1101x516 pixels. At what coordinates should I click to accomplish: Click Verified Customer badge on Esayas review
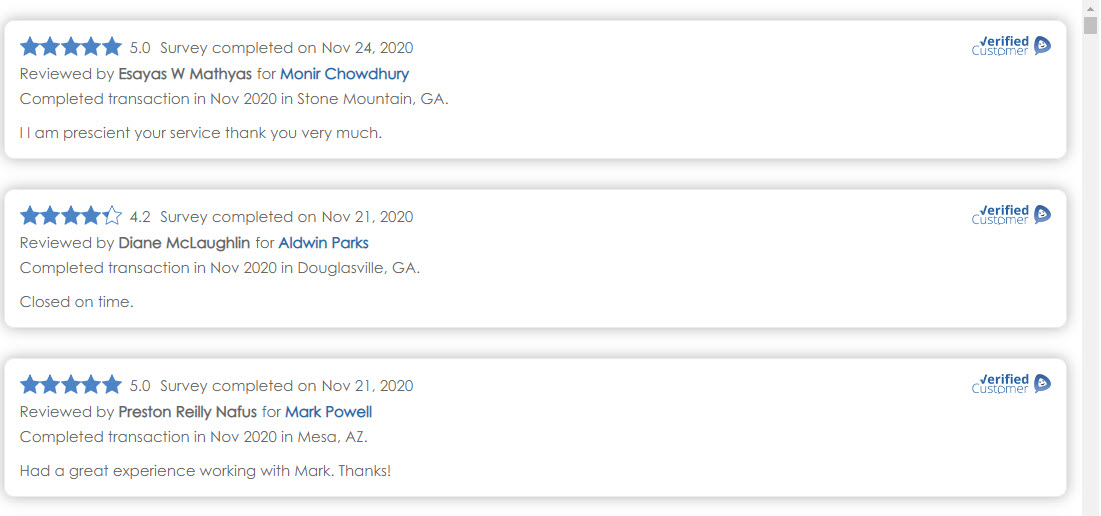click(x=1011, y=45)
